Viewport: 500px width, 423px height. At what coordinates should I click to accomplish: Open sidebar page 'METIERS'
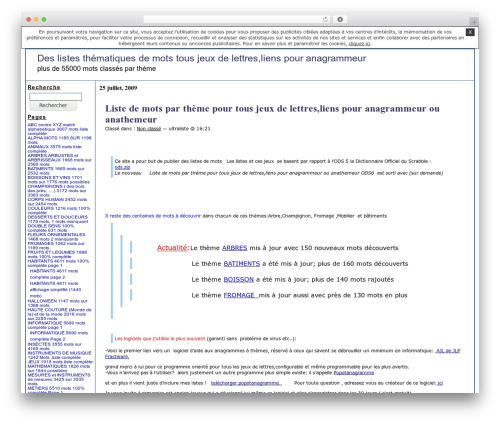point(56,390)
